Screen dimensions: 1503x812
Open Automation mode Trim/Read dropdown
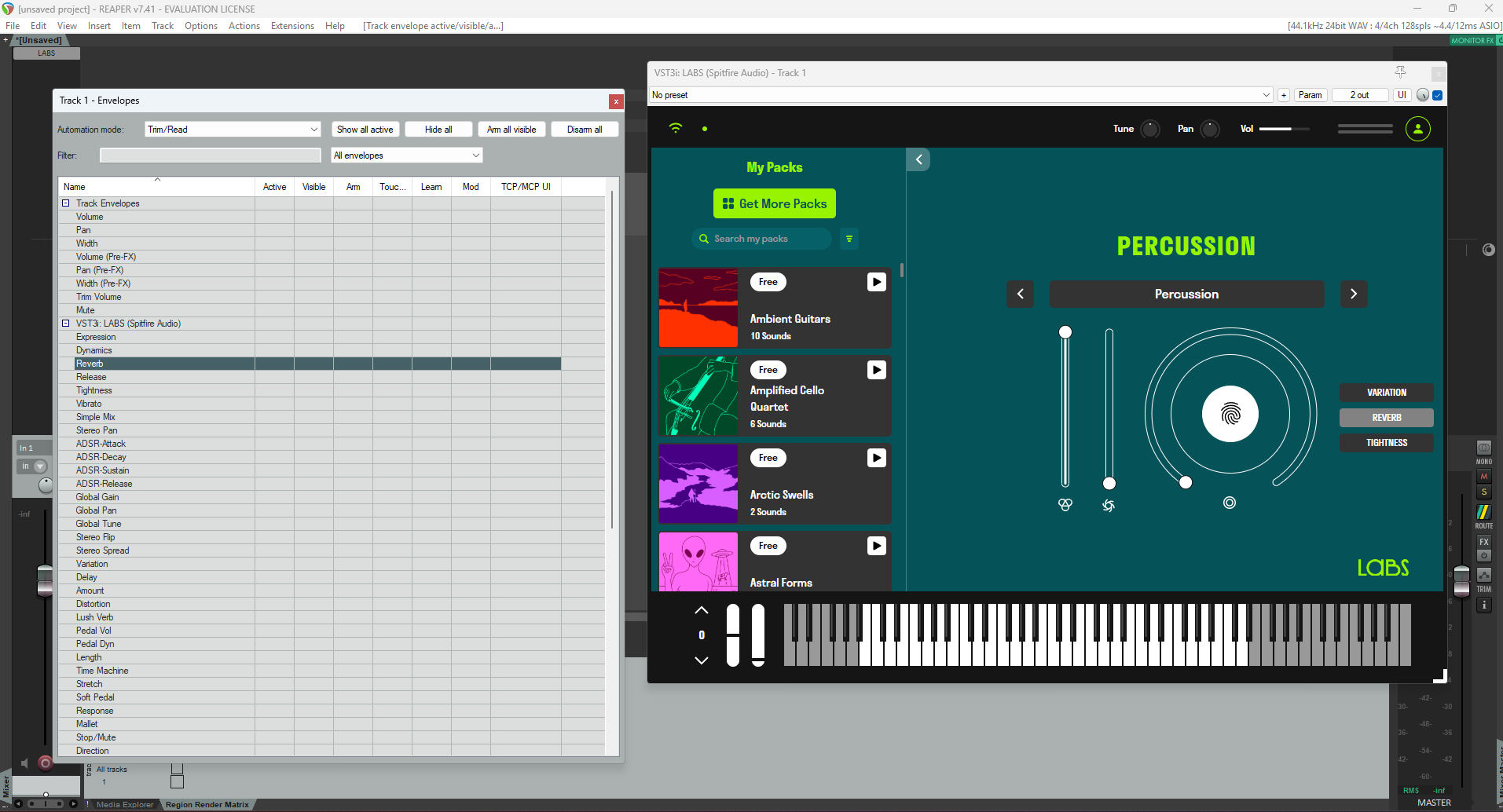pos(233,130)
